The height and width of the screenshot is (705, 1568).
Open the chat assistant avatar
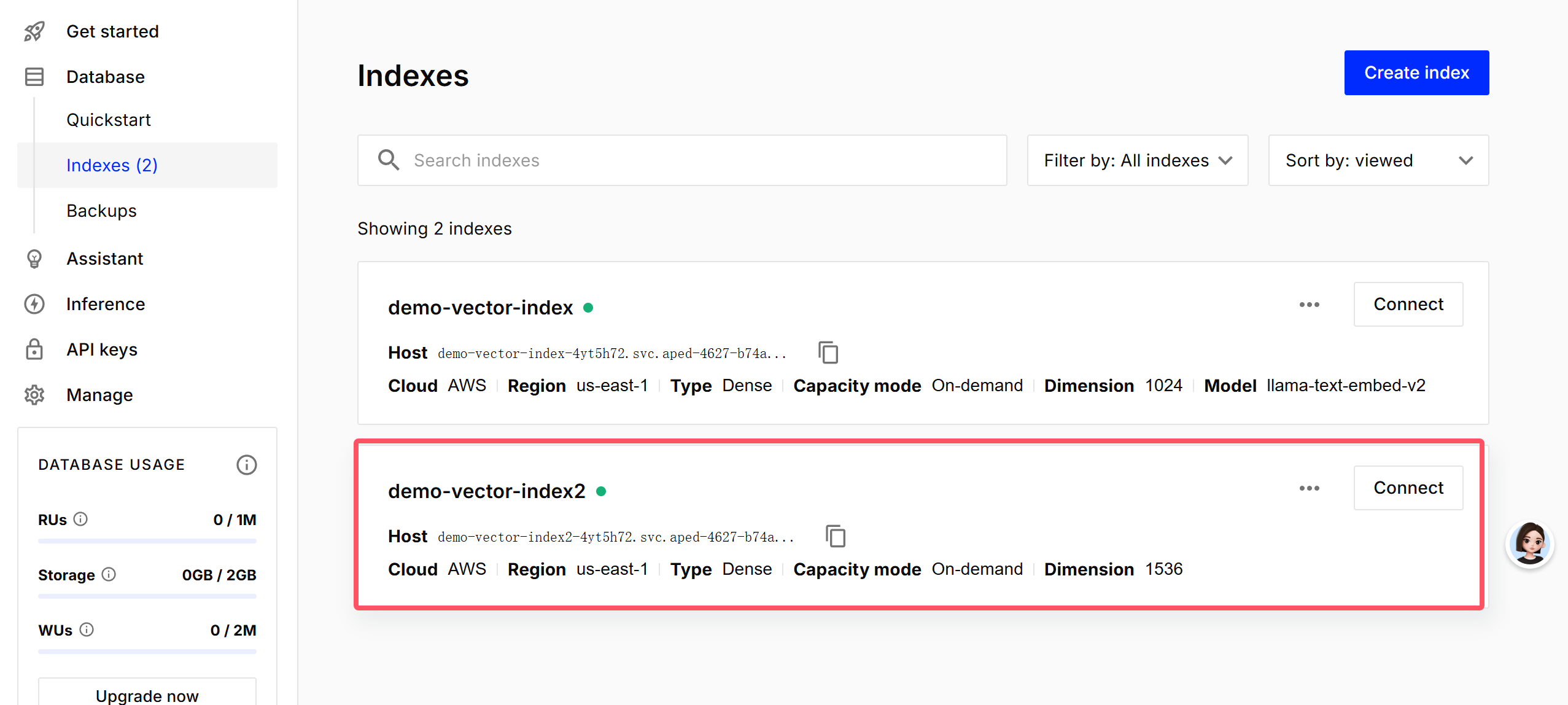pos(1529,544)
